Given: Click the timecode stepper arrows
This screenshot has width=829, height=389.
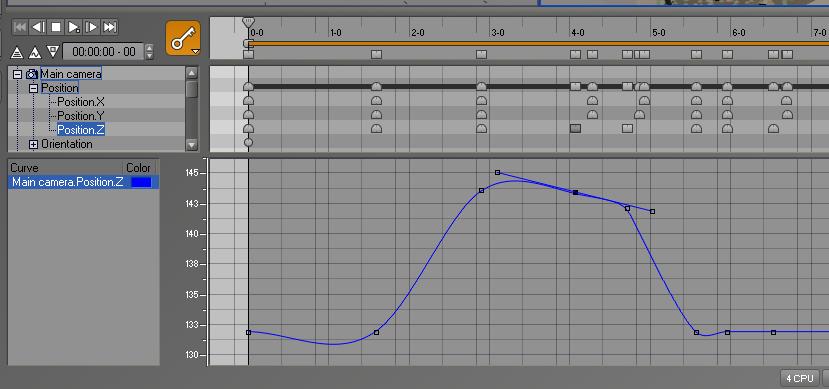Looking at the screenshot, I should pyautogui.click(x=150, y=52).
